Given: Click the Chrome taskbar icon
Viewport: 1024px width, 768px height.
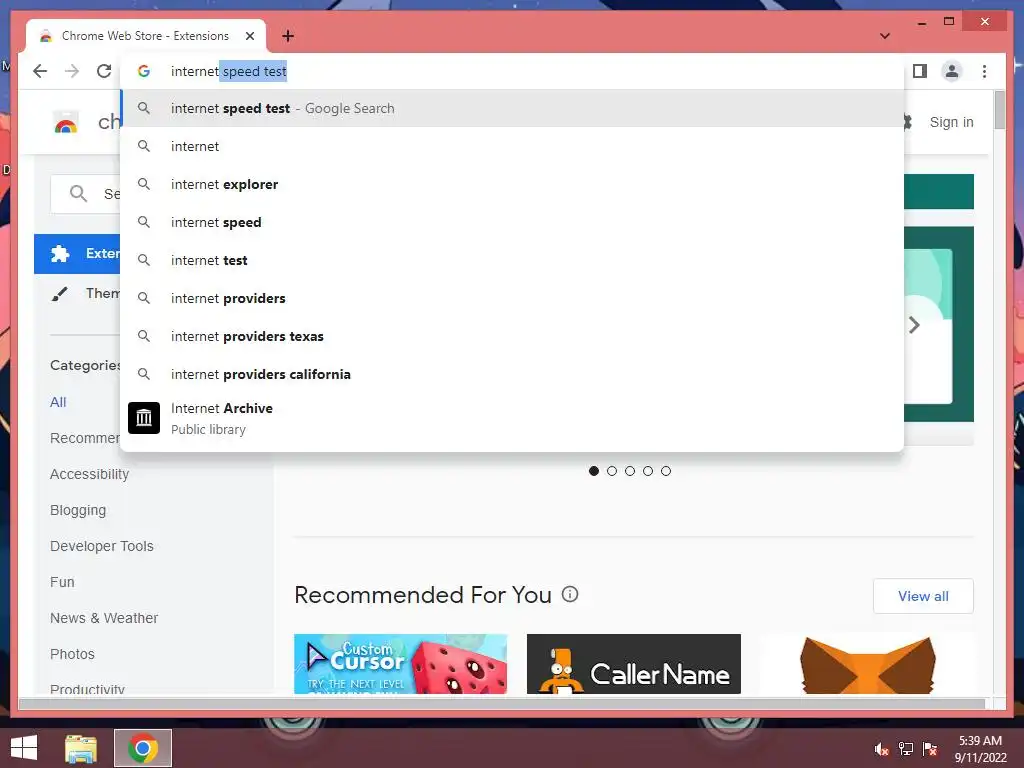Looking at the screenshot, I should point(142,748).
